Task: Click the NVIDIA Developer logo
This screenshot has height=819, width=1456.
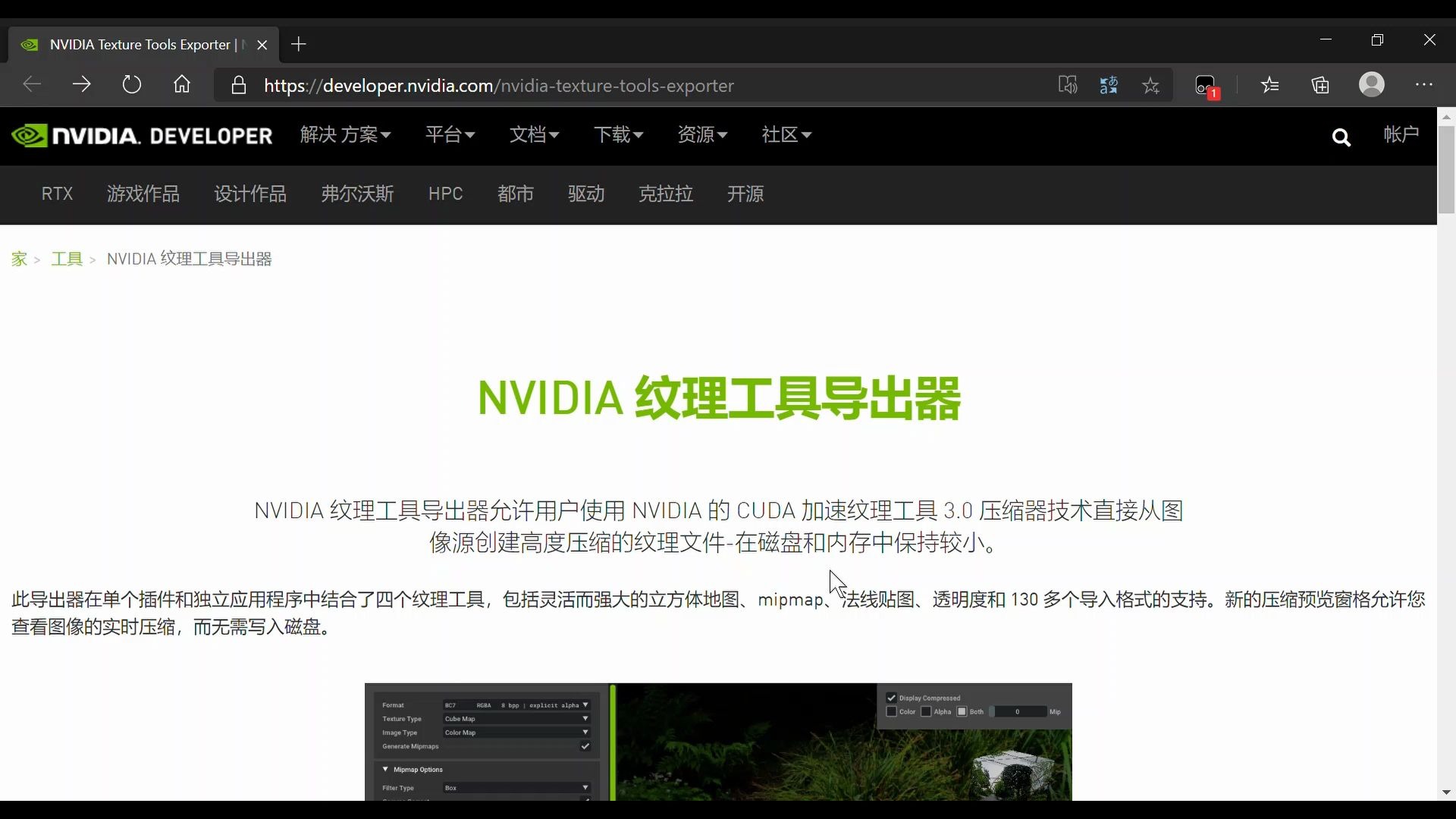Action: (x=142, y=136)
